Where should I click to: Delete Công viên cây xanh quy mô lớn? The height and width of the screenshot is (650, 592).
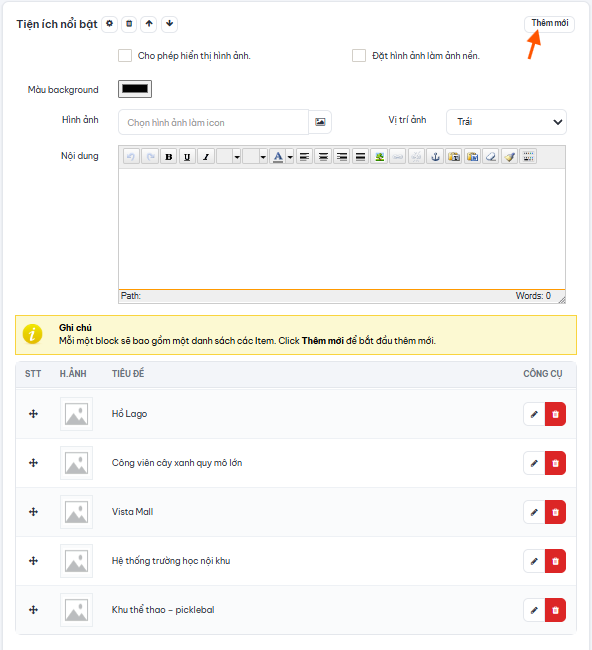pos(556,463)
